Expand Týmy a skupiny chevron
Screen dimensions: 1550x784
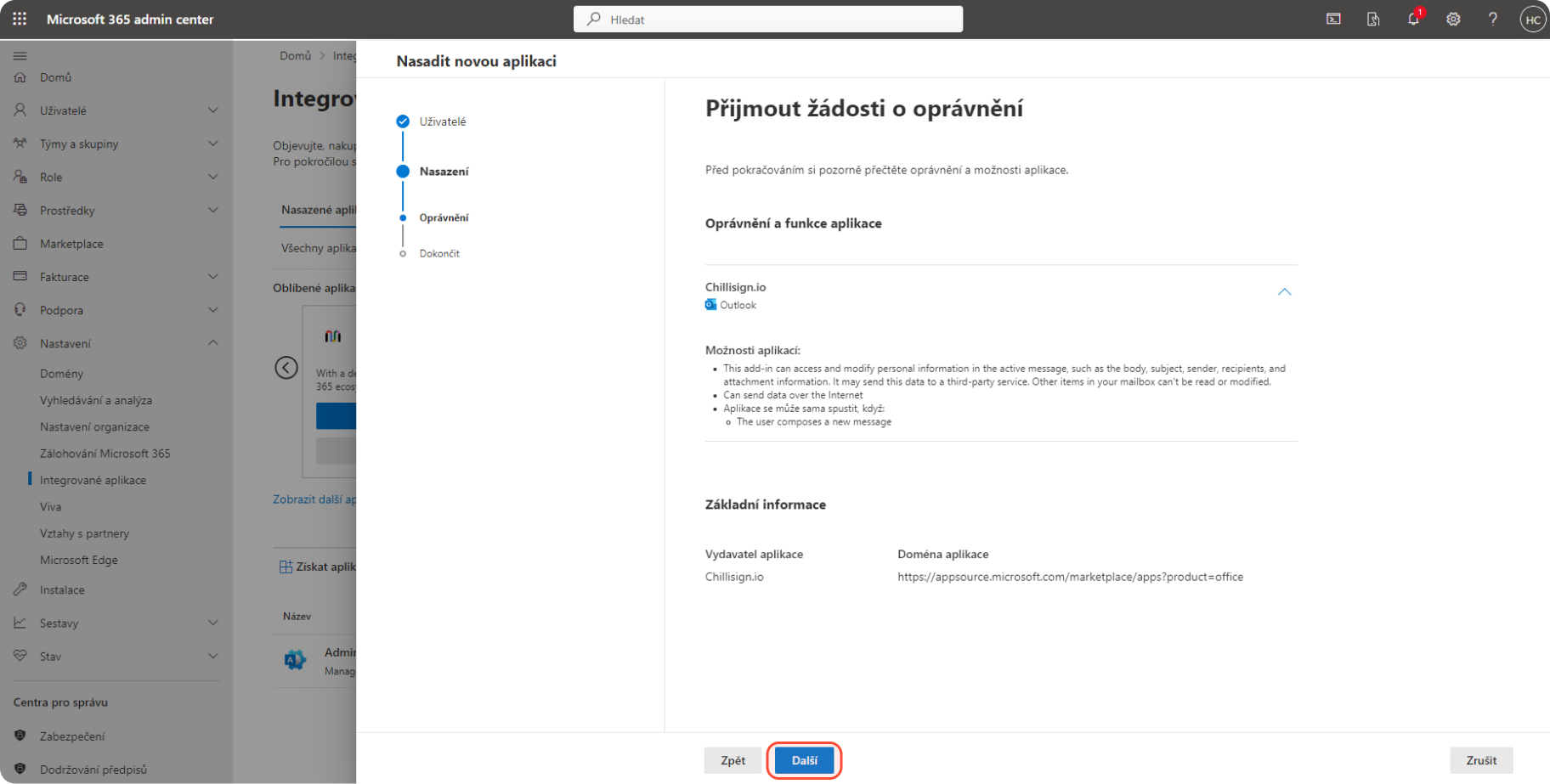pyautogui.click(x=213, y=144)
